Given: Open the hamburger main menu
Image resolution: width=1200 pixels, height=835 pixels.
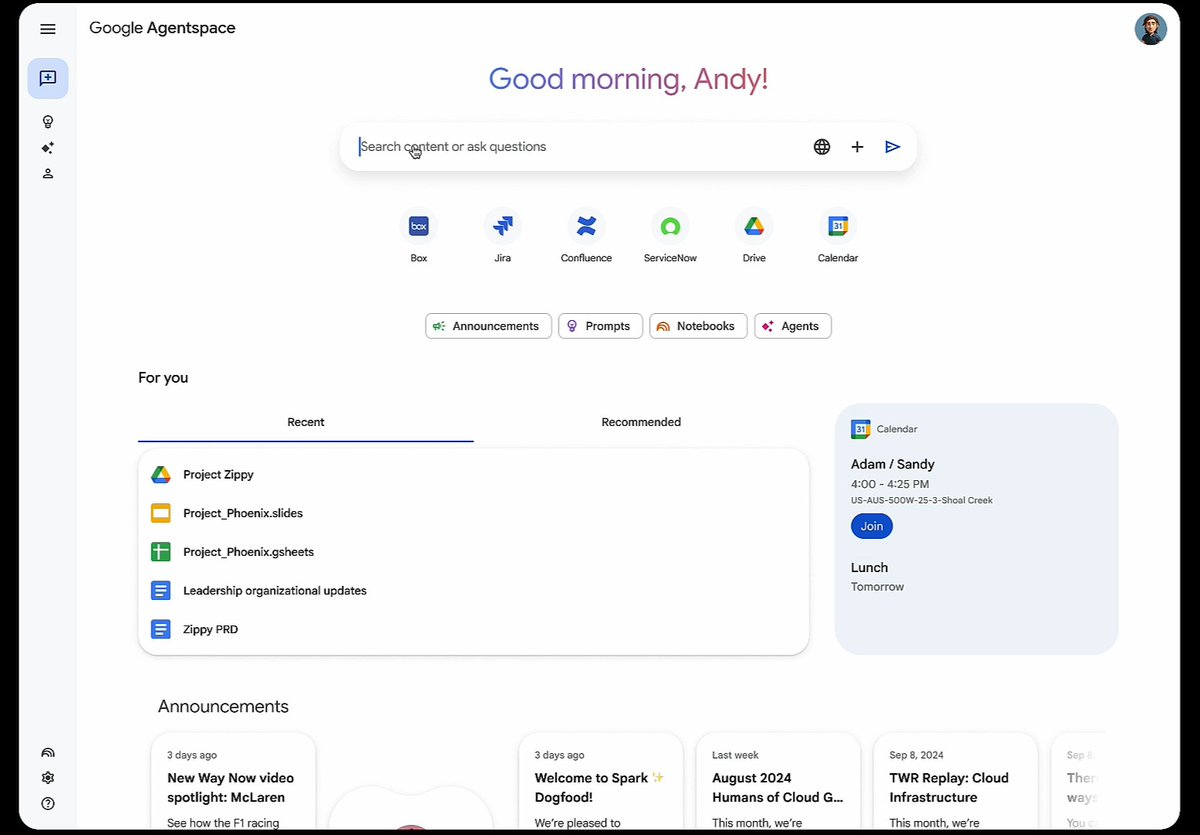Looking at the screenshot, I should 47,29.
